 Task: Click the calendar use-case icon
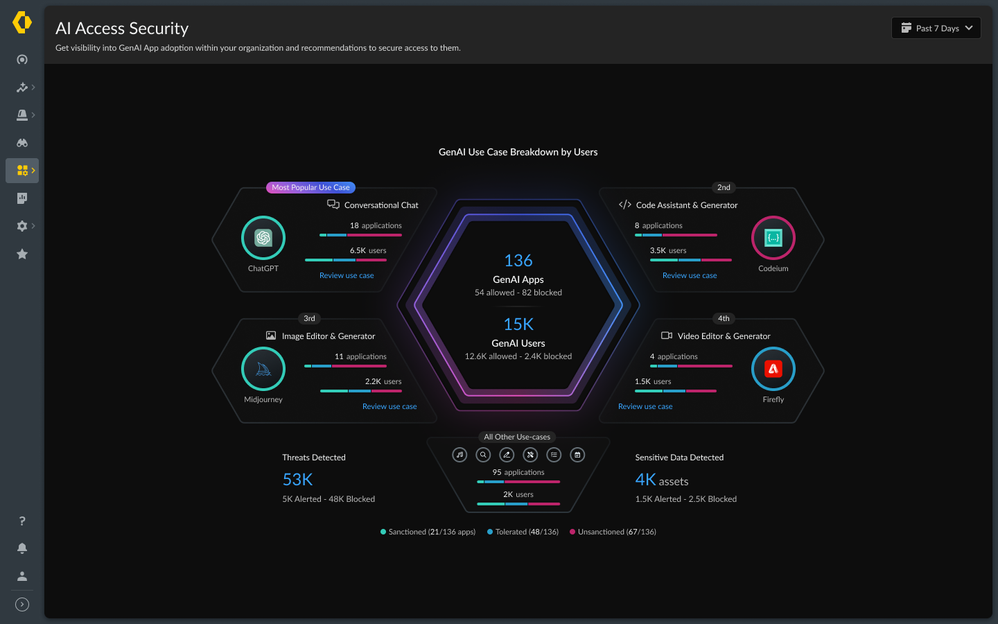(x=577, y=455)
